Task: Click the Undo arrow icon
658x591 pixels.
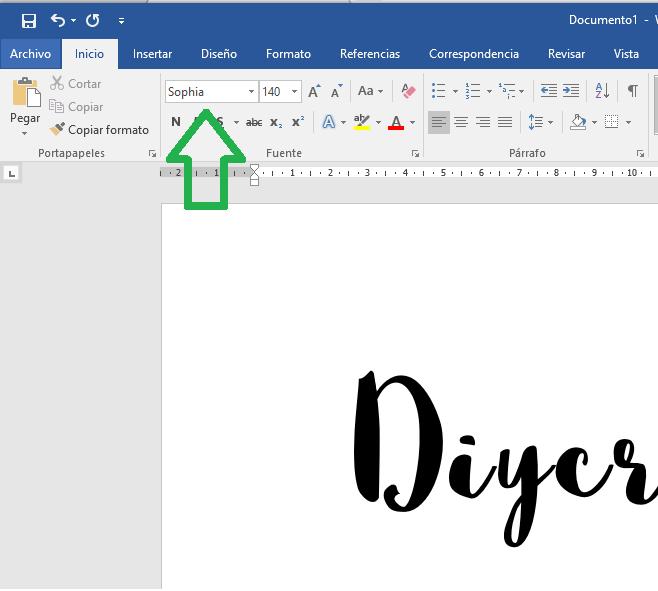Action: [x=58, y=20]
